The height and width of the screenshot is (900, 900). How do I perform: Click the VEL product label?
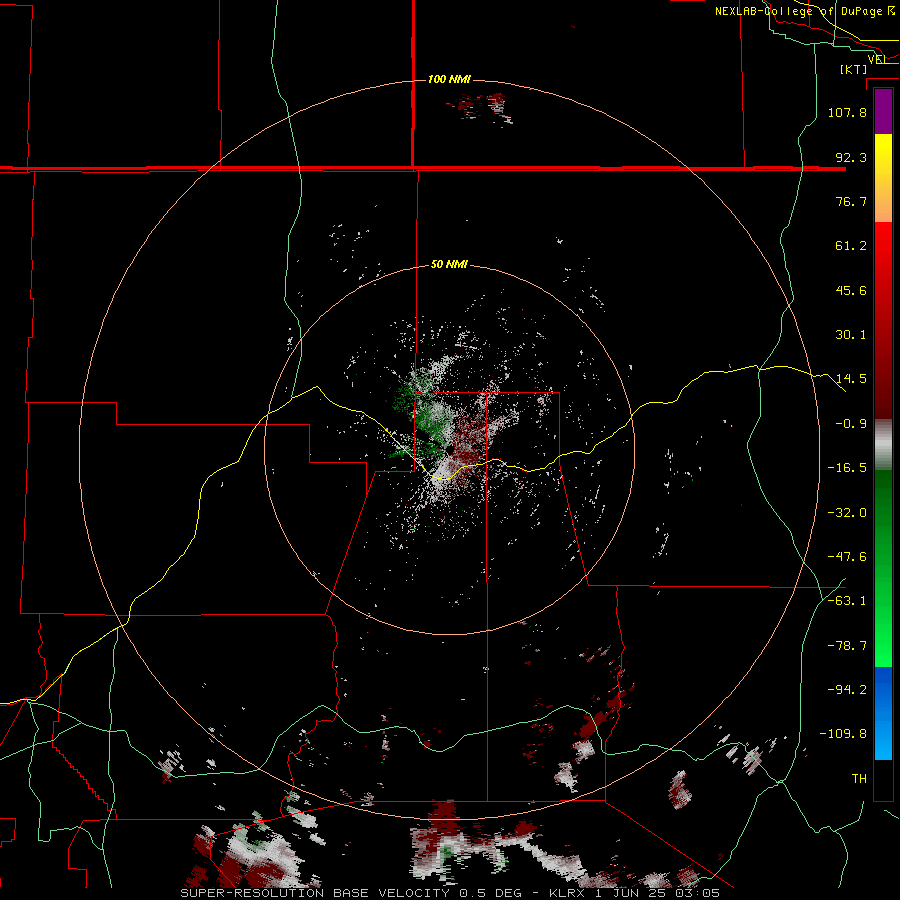(877, 59)
